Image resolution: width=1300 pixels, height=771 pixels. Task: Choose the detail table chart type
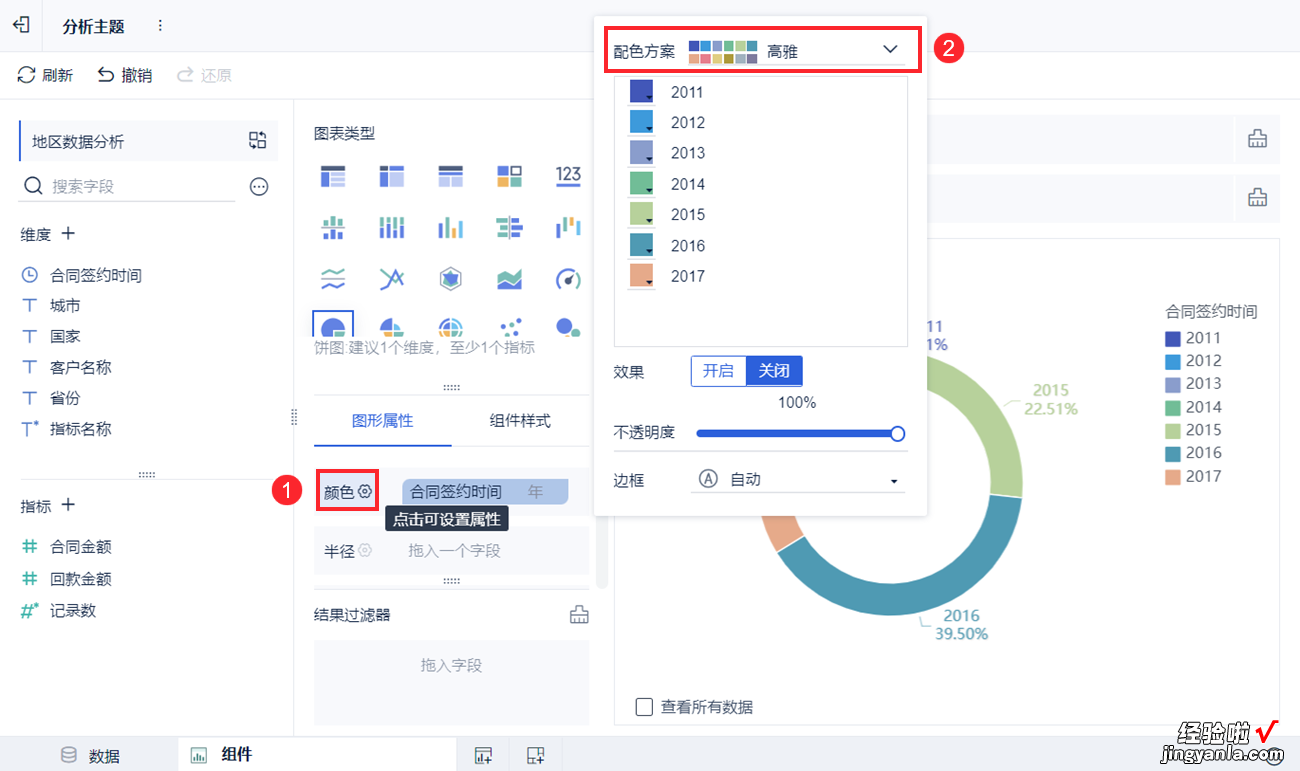451,176
